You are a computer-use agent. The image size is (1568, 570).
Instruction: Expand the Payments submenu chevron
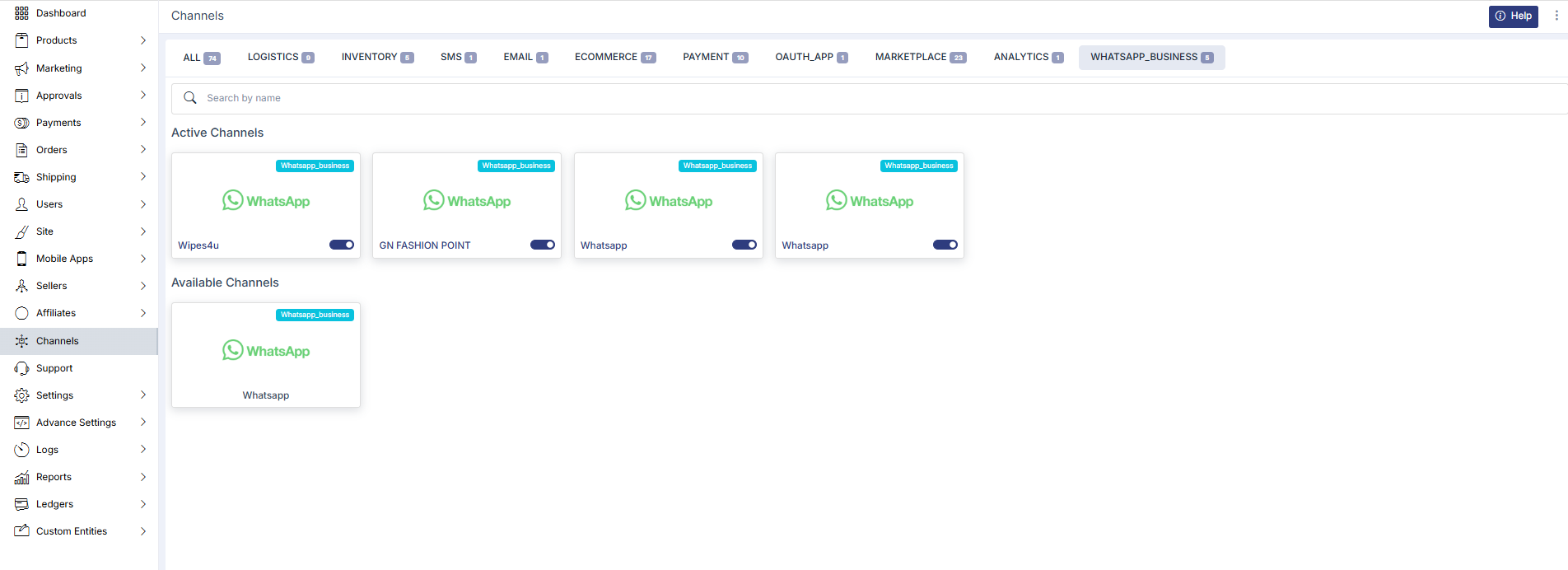coord(143,122)
